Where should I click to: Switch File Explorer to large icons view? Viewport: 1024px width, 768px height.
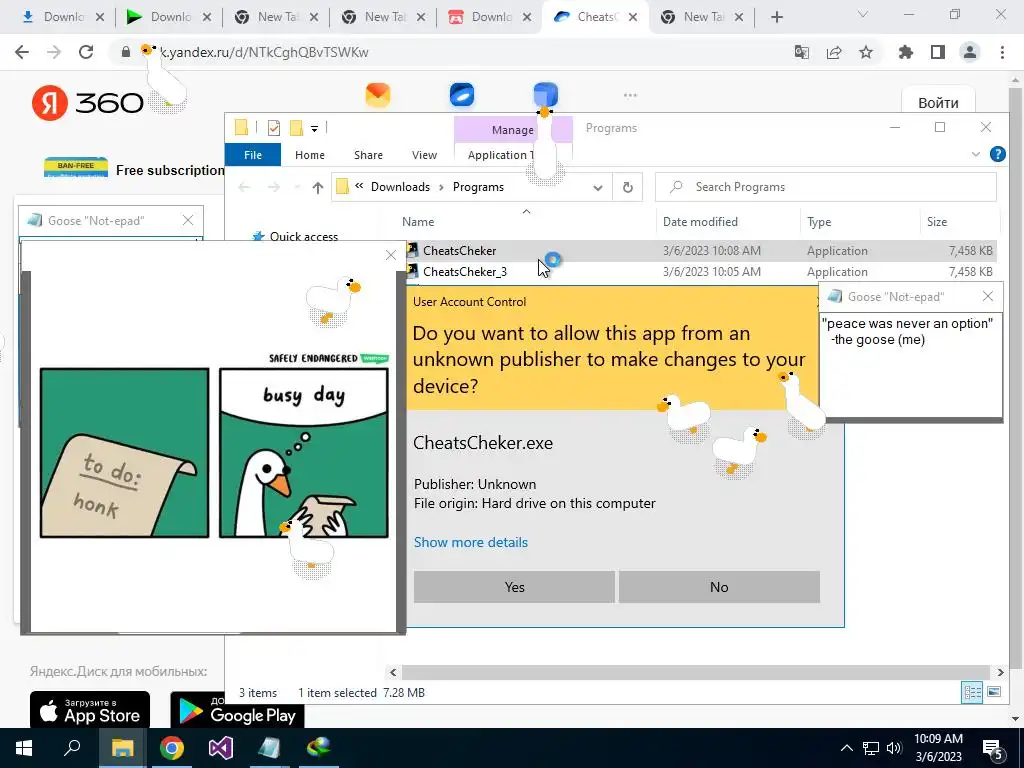[x=994, y=692]
